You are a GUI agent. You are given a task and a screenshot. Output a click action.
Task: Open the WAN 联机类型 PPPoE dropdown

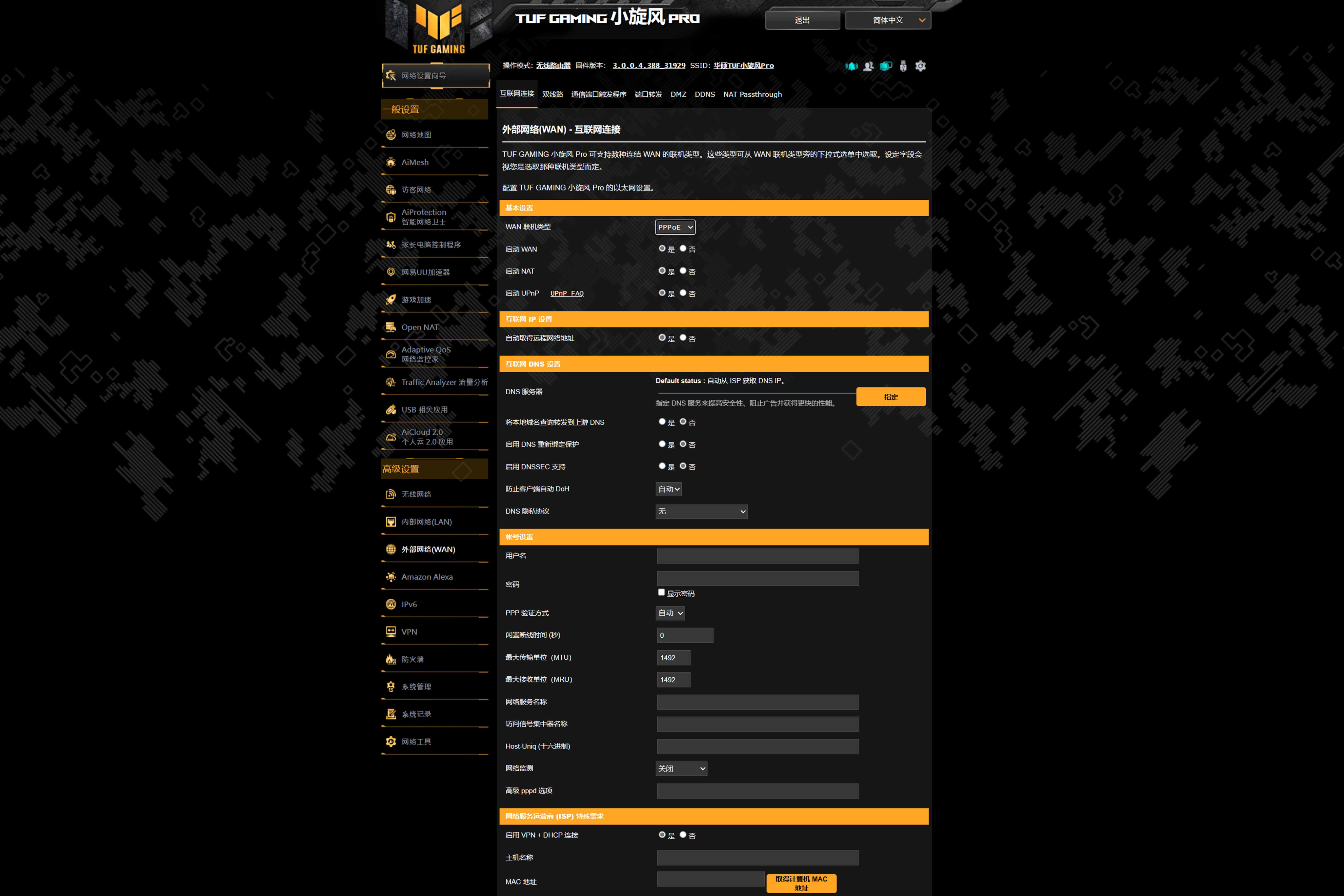click(675, 227)
